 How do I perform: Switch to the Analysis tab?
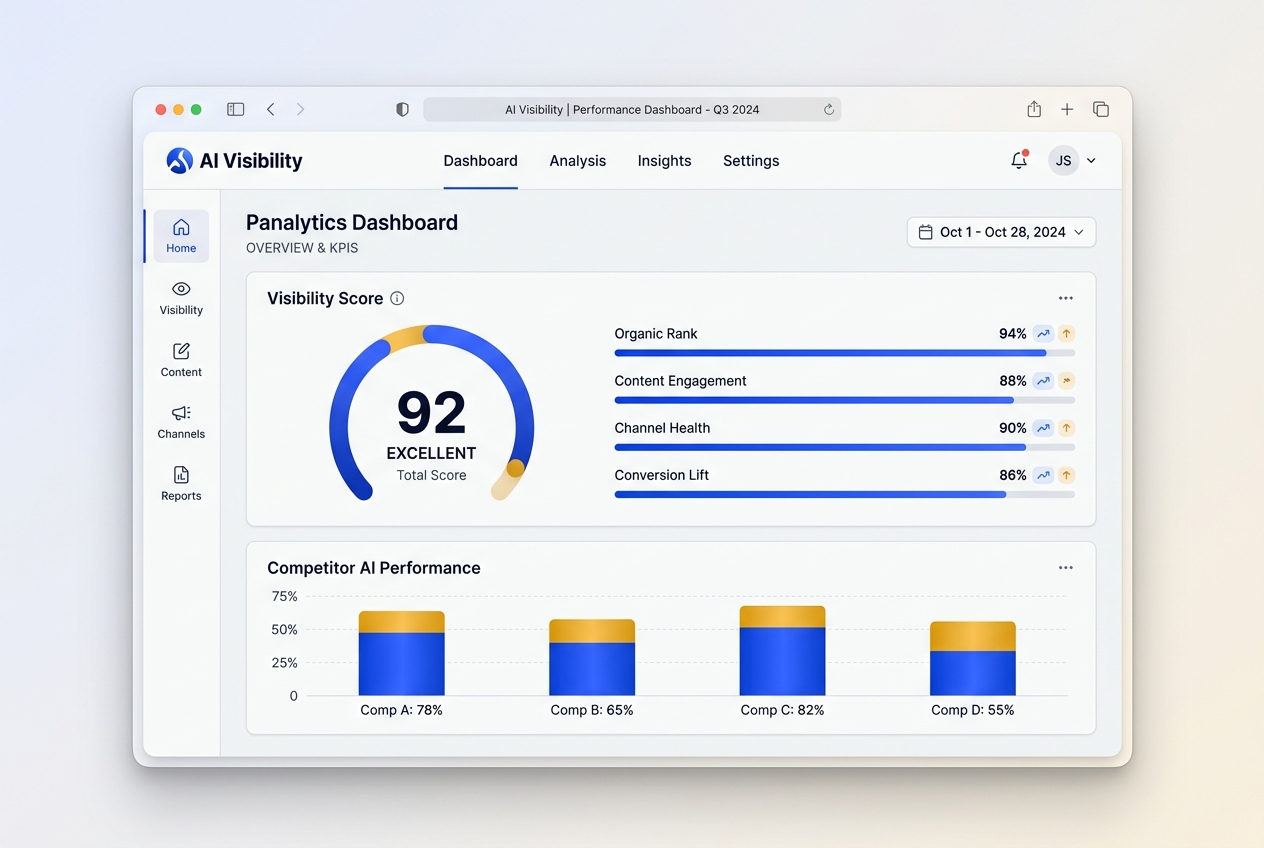click(x=578, y=161)
